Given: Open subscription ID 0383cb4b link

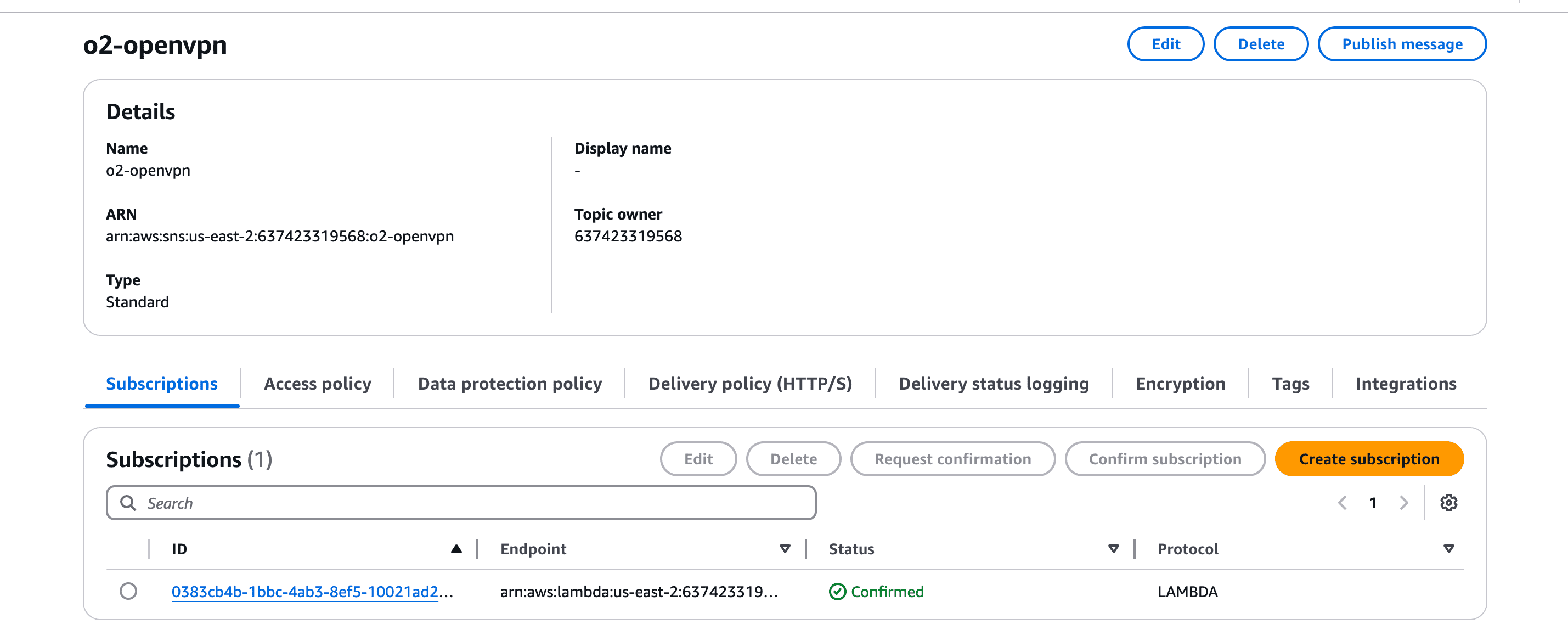Looking at the screenshot, I should coord(304,592).
